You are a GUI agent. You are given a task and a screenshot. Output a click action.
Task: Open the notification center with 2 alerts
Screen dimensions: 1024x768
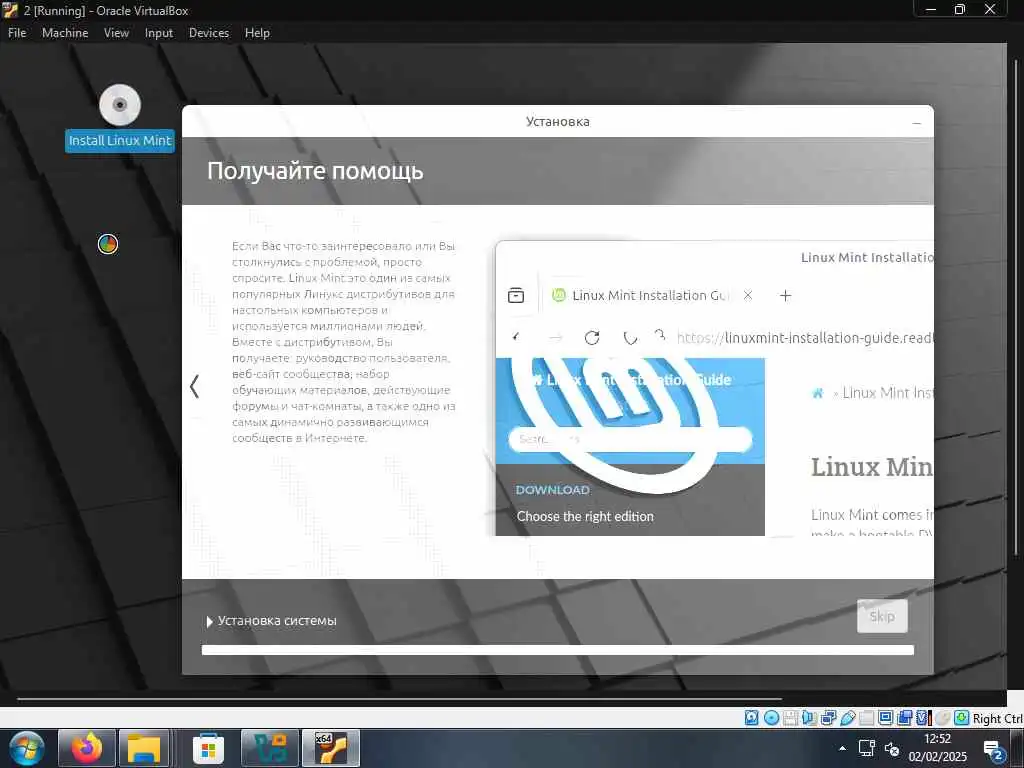tap(994, 750)
